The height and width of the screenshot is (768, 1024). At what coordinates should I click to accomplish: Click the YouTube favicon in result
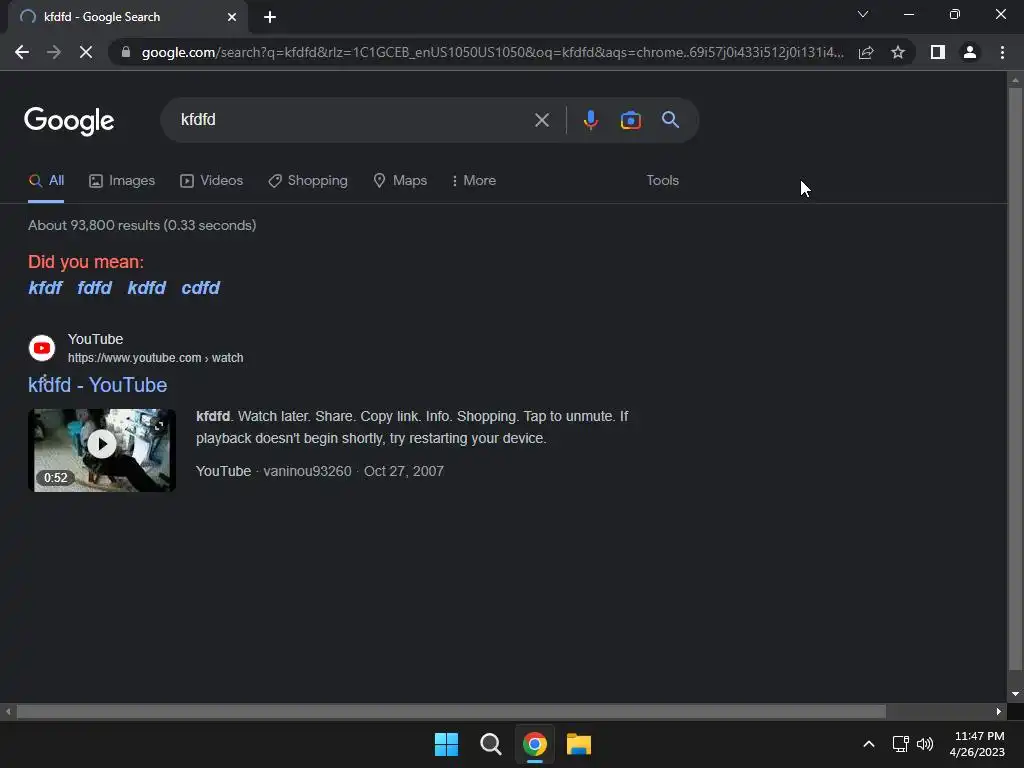[42, 348]
